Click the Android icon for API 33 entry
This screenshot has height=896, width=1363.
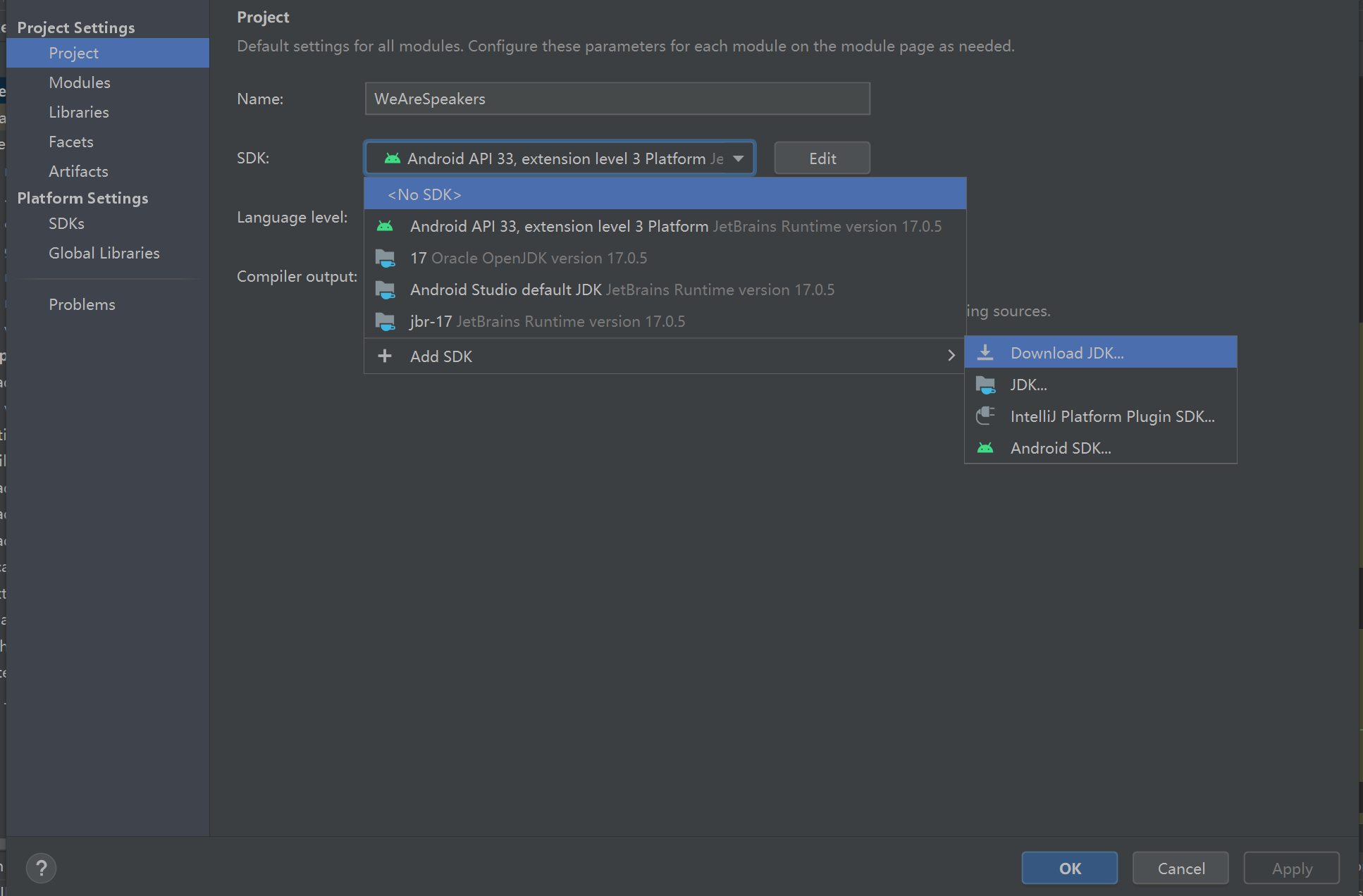pyautogui.click(x=386, y=226)
